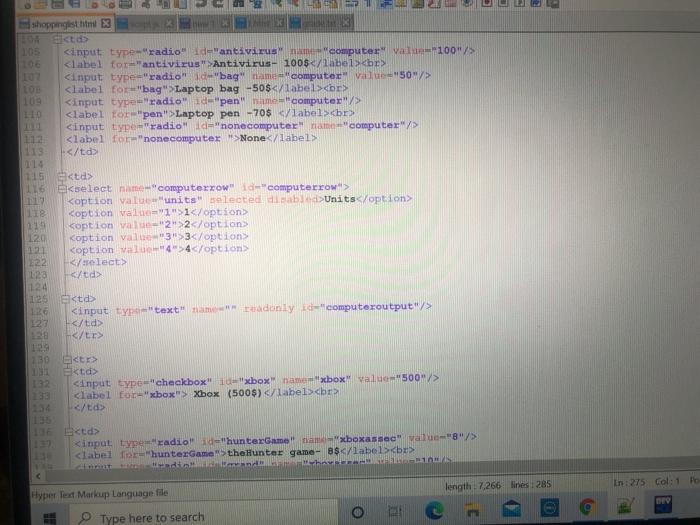Click the radio input line with id="bag"
The height and width of the screenshot is (525, 700).
(x=248, y=76)
